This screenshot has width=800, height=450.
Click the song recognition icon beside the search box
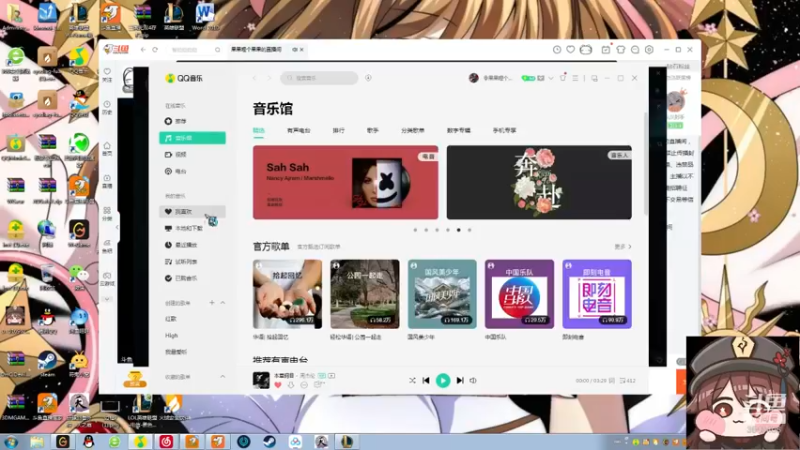click(368, 78)
